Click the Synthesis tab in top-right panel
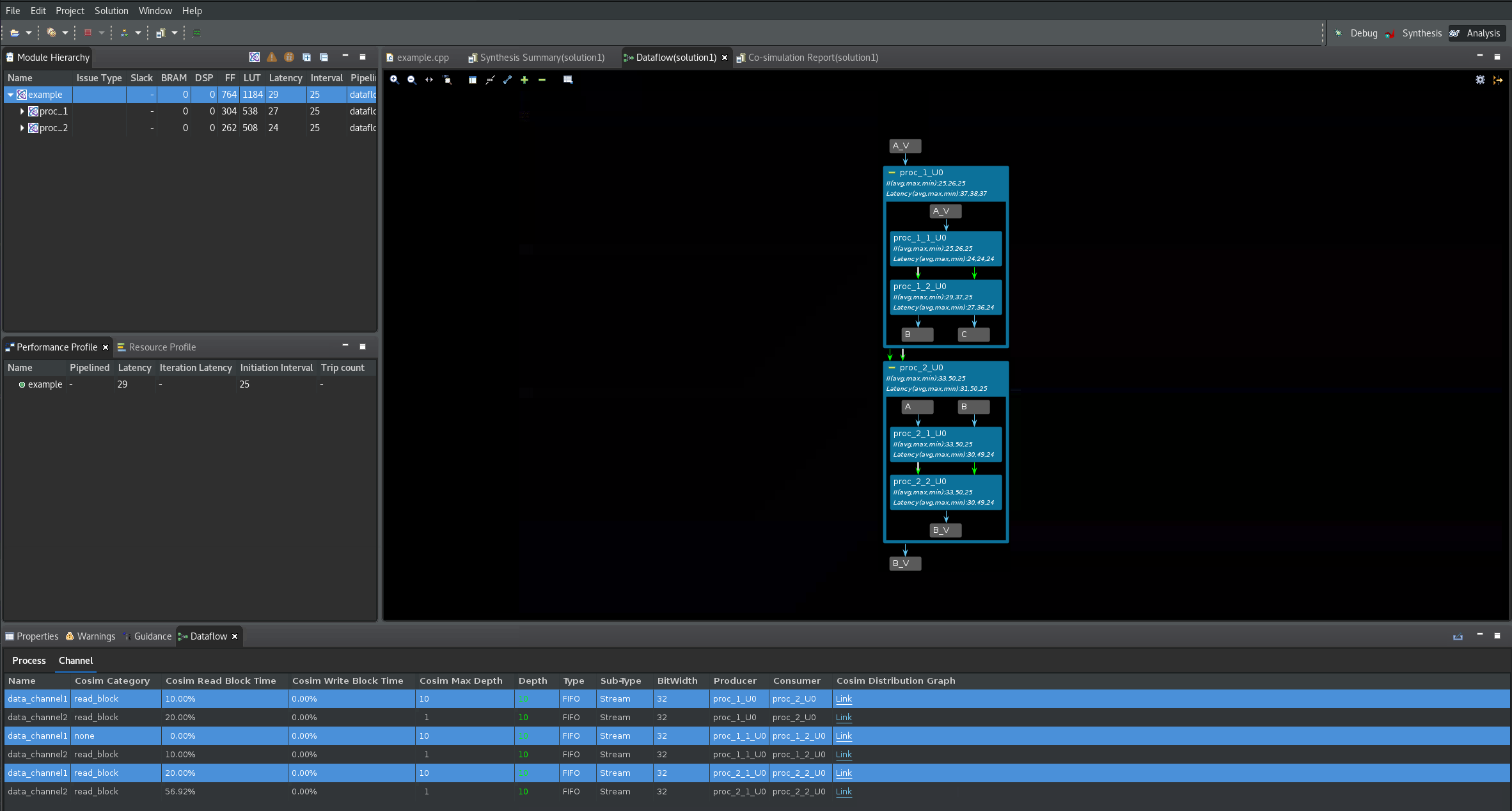This screenshot has height=811, width=1512. pyautogui.click(x=1421, y=33)
